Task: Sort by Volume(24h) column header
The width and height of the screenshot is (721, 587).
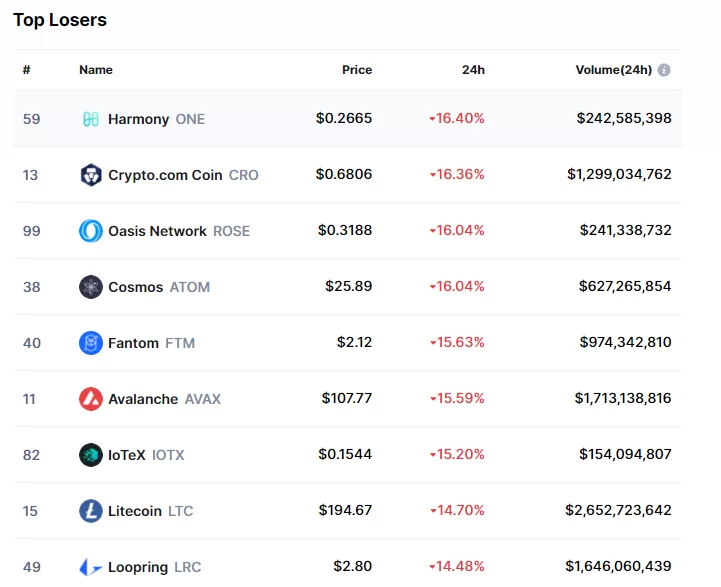Action: click(613, 70)
